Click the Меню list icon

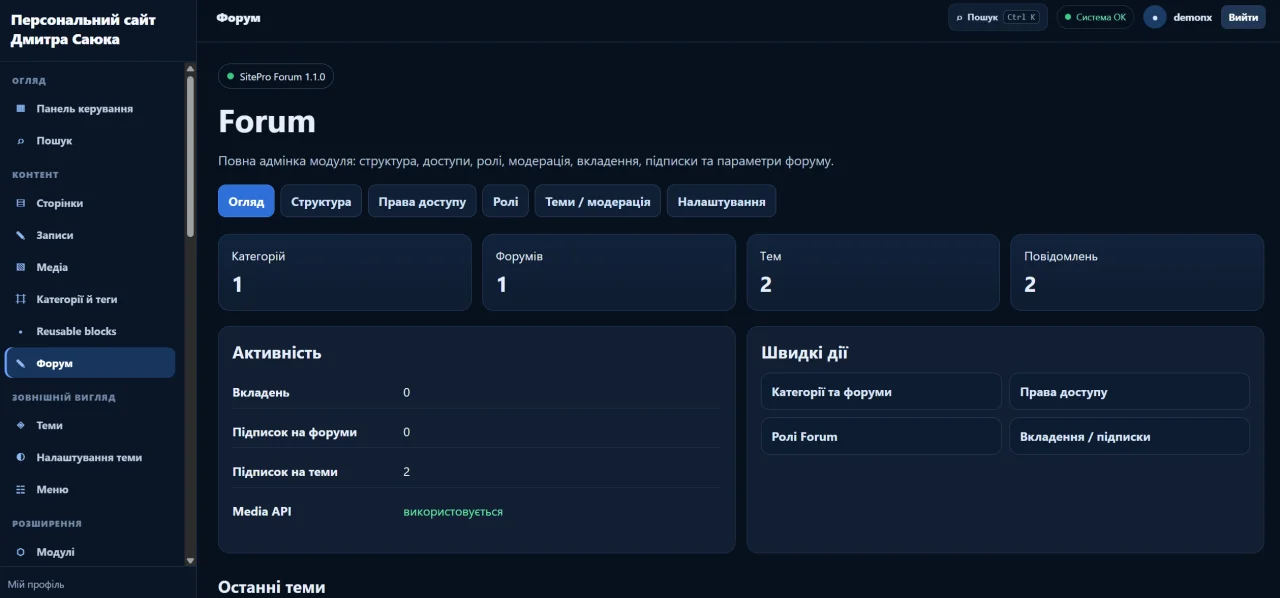pos(21,489)
